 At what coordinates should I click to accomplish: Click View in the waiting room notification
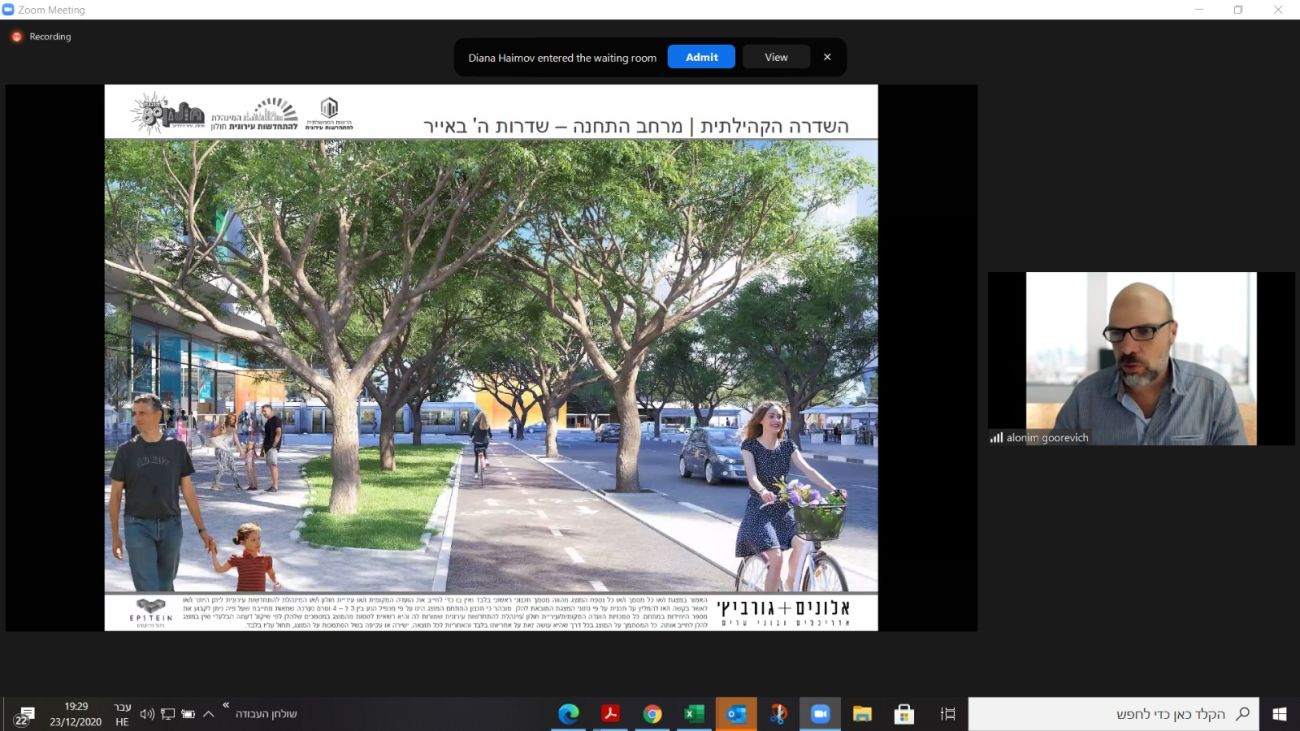(x=776, y=57)
